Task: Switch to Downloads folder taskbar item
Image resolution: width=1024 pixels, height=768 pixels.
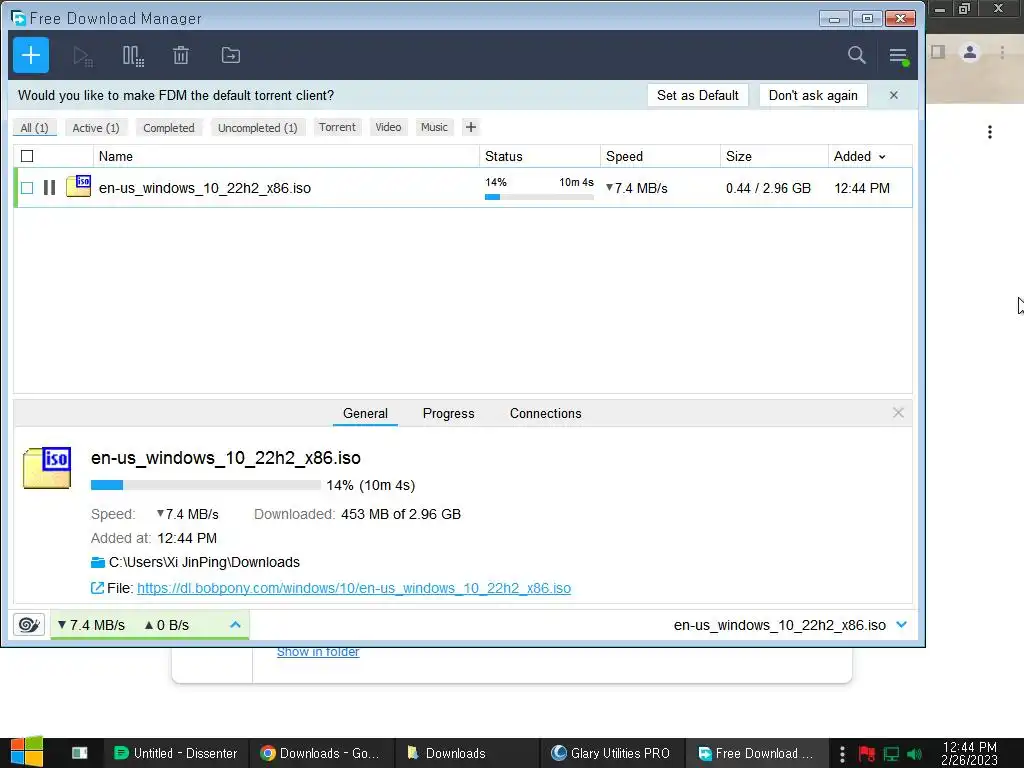Action: 467,753
